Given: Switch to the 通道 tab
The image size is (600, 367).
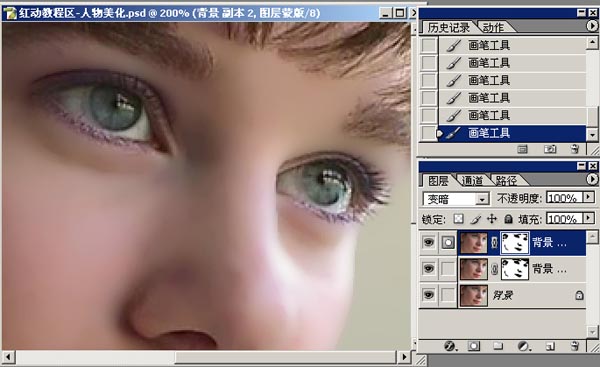Looking at the screenshot, I should [472, 181].
